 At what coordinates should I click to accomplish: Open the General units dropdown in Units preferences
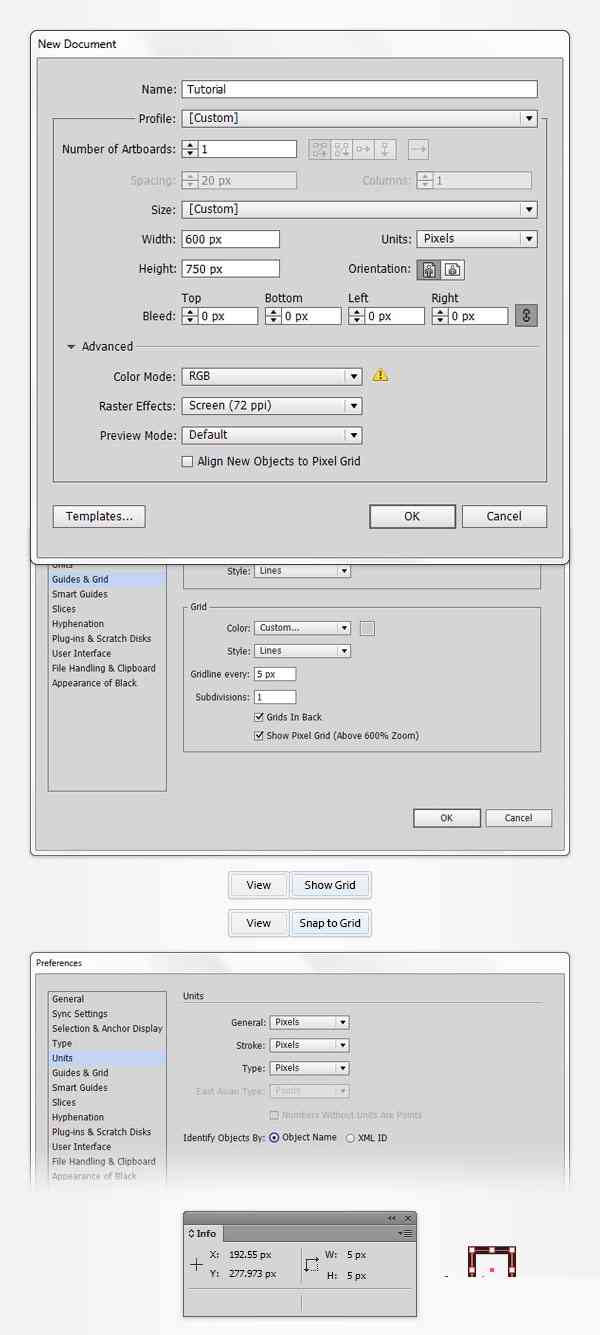[309, 1023]
